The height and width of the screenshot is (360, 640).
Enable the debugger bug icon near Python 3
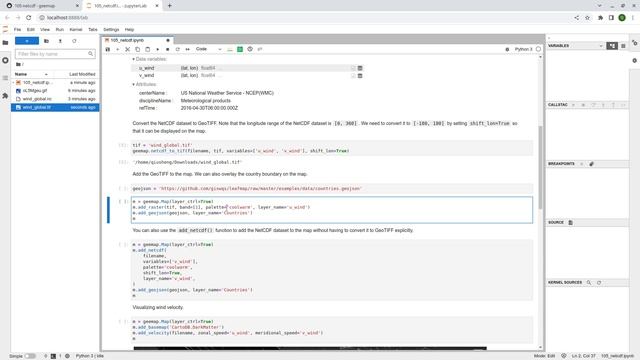507,49
